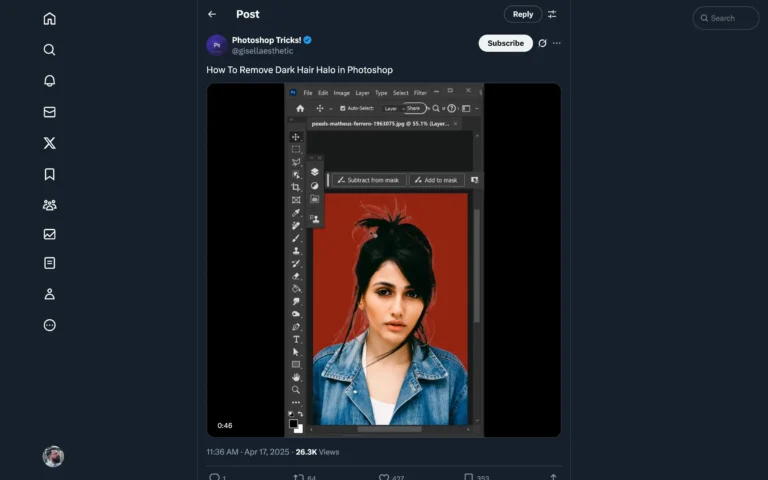Open reply sort settings sliders icon
768x480 pixels.
552,14
